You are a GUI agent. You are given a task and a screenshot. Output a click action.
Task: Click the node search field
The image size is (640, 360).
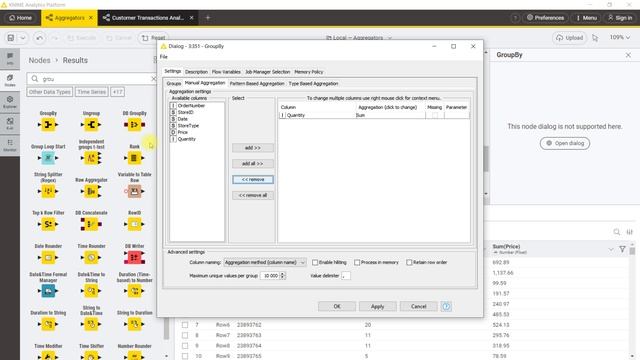[92, 79]
